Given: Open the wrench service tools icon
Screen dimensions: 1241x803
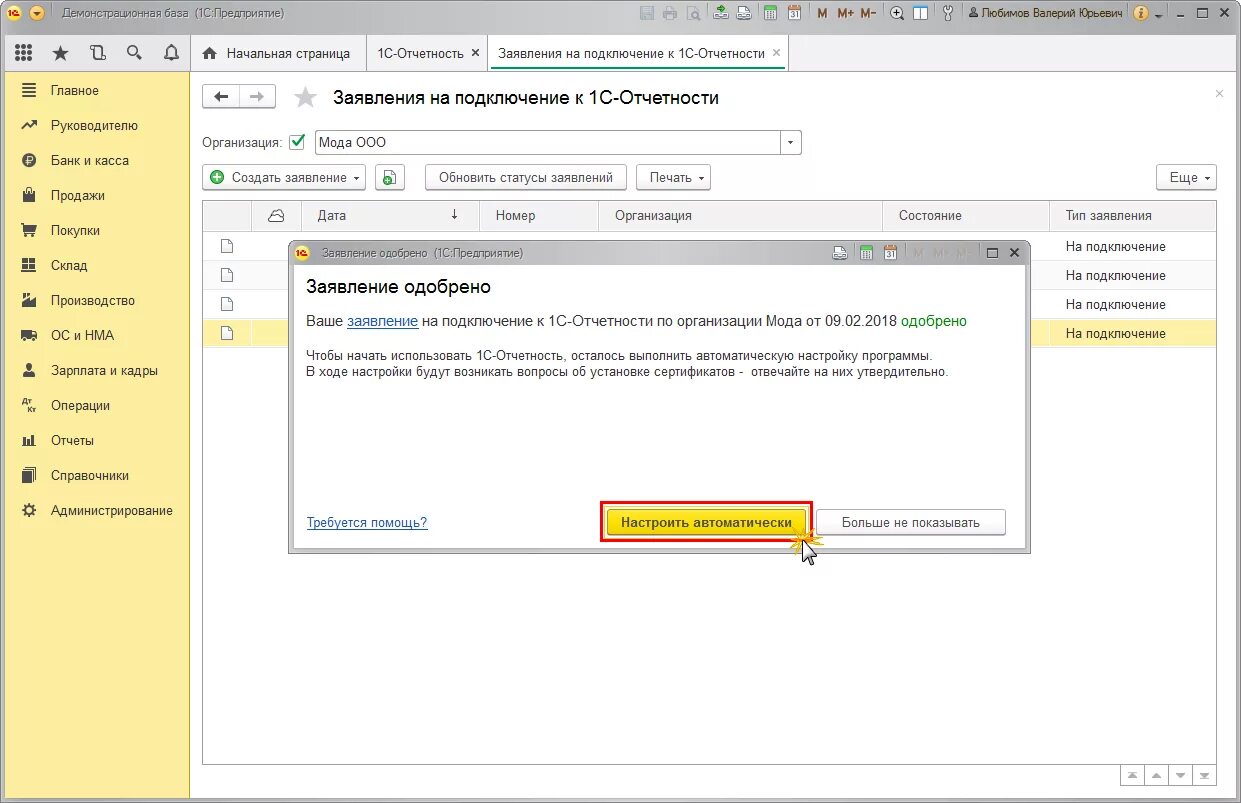Looking at the screenshot, I should (948, 13).
